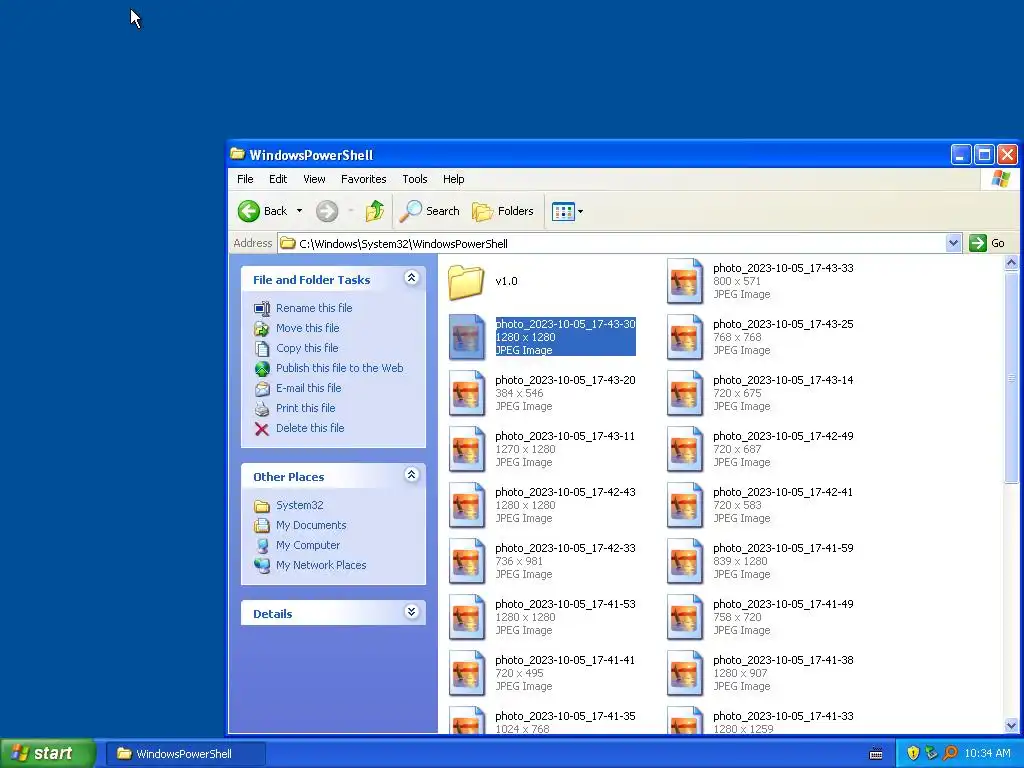Image resolution: width=1024 pixels, height=768 pixels.
Task: Click the scrollbar up arrow
Action: 1011,263
